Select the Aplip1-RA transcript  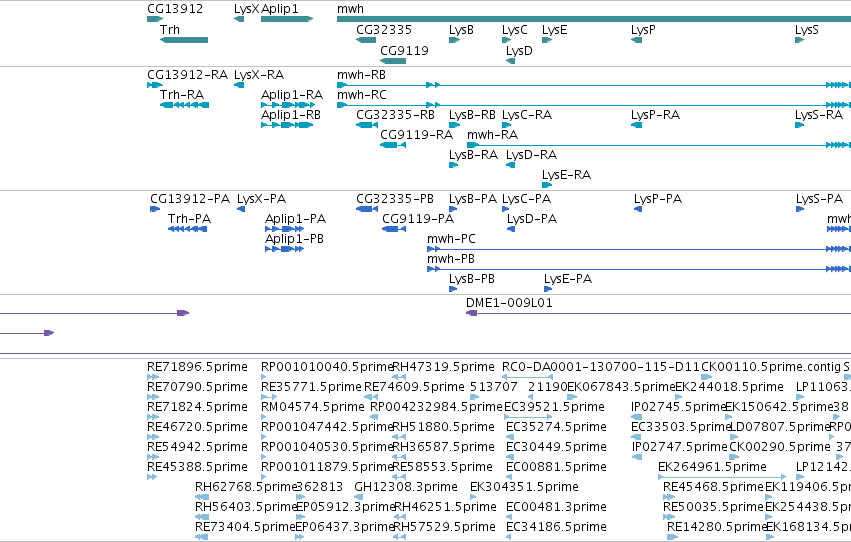pyautogui.click(x=287, y=105)
